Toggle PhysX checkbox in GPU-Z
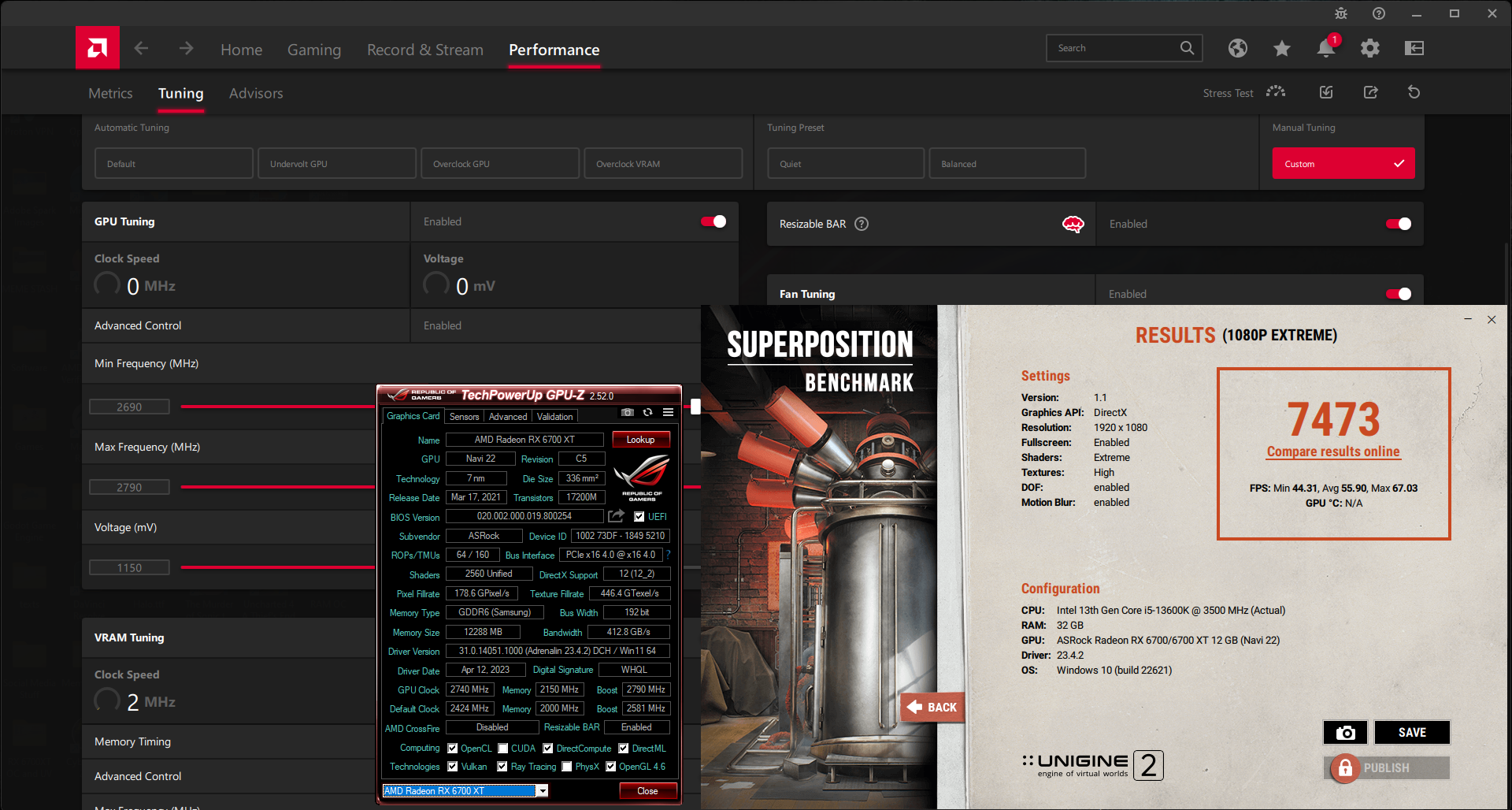 point(567,767)
